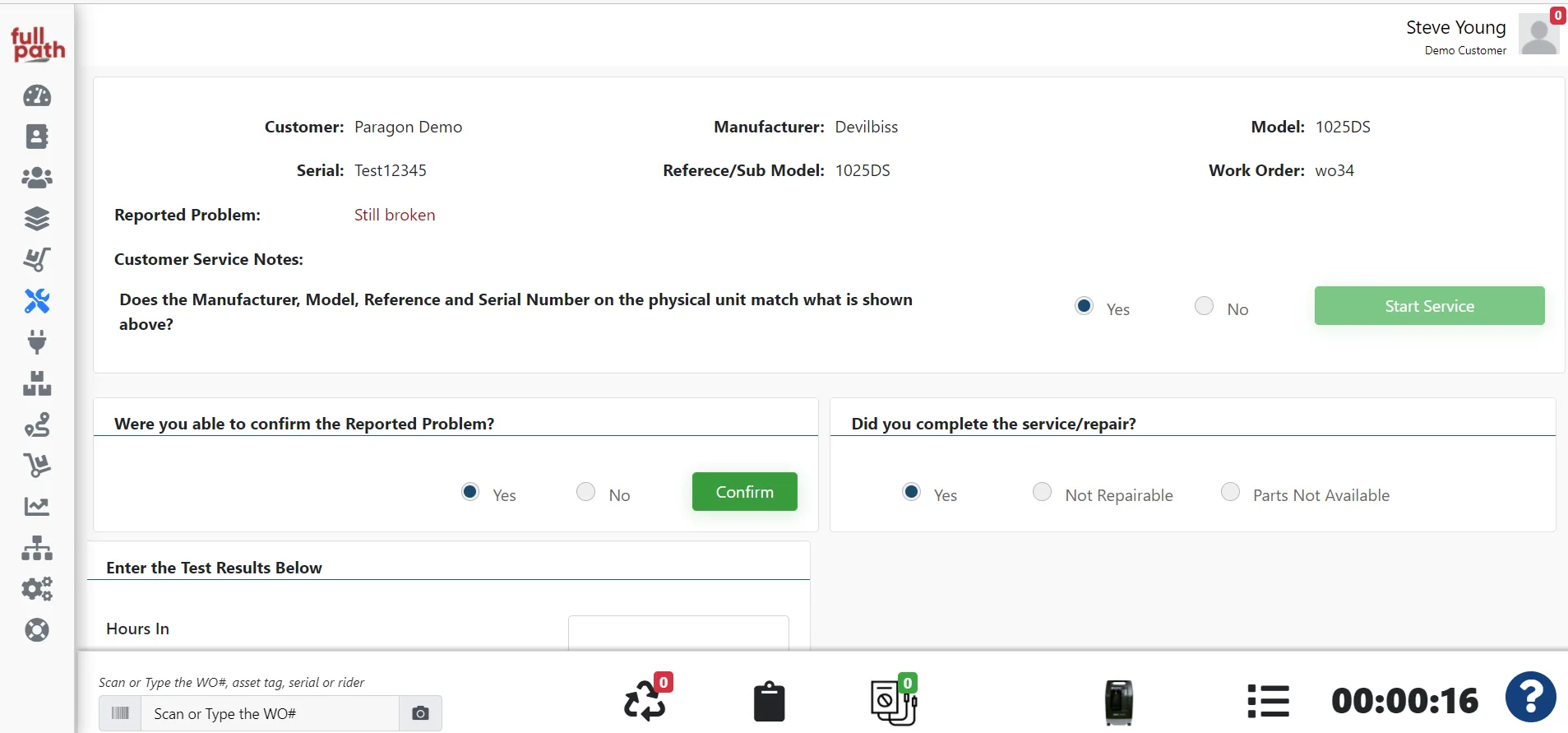Open the power plug icon in sidebar

coord(37,342)
